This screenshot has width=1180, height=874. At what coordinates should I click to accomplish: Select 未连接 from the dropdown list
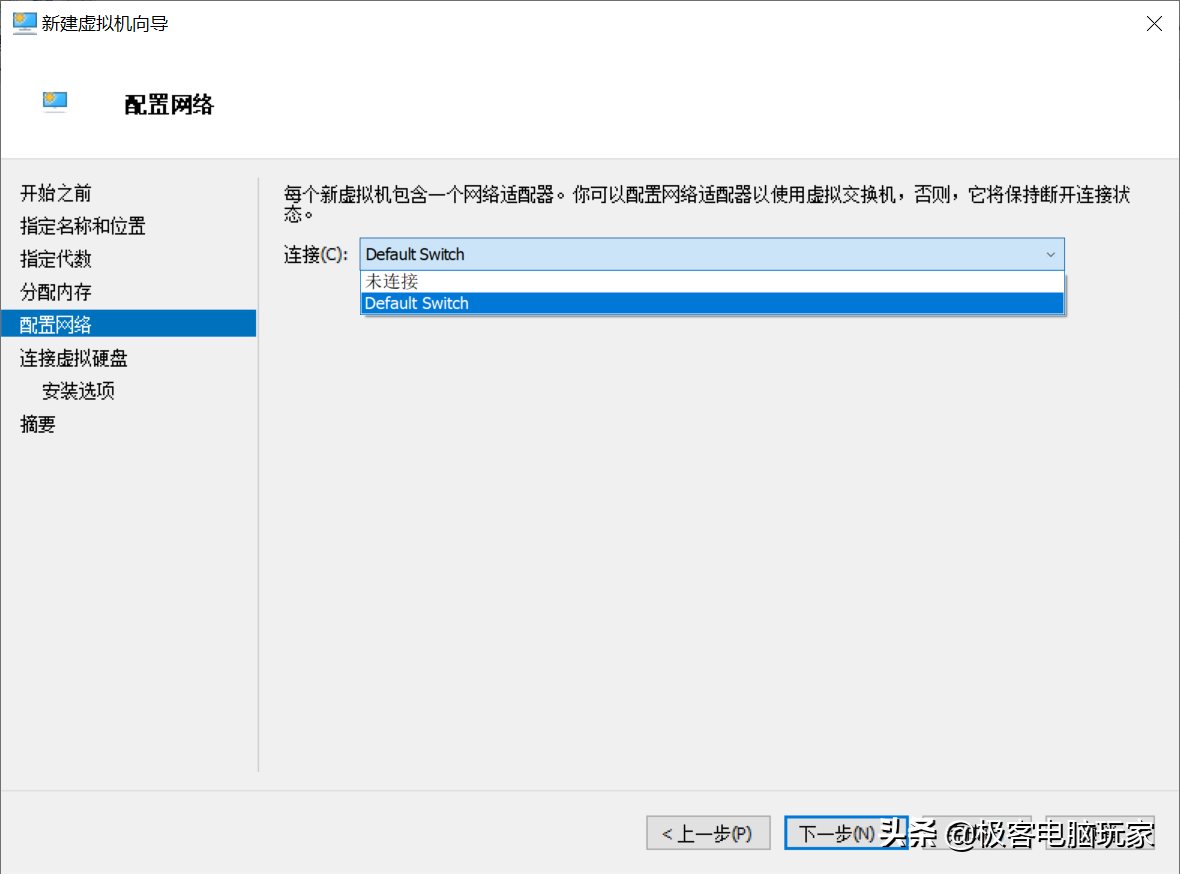click(712, 282)
